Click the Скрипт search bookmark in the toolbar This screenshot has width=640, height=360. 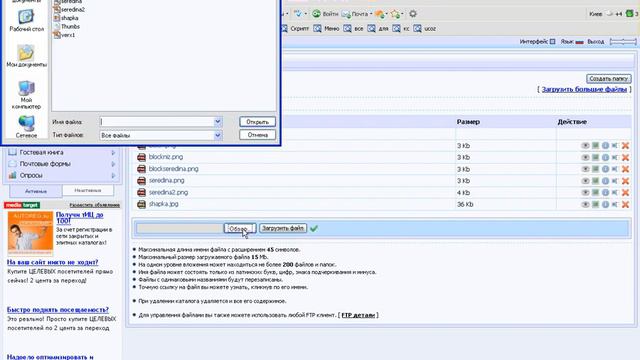295,29
